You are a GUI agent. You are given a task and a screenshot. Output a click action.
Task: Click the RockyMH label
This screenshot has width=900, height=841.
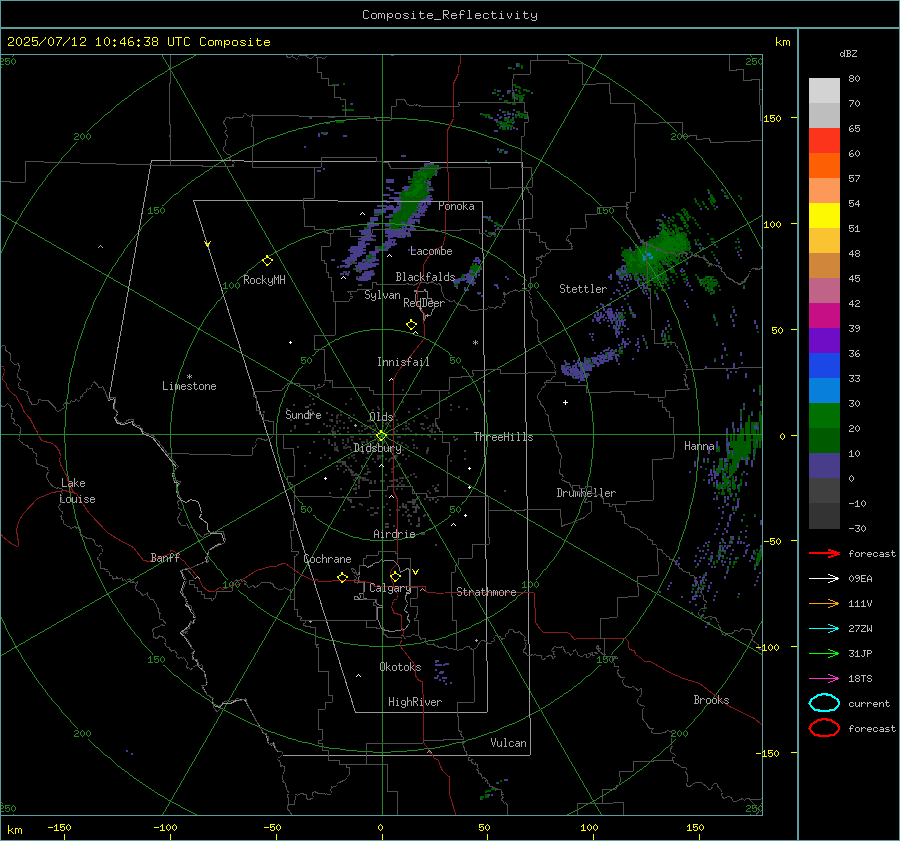(x=264, y=280)
